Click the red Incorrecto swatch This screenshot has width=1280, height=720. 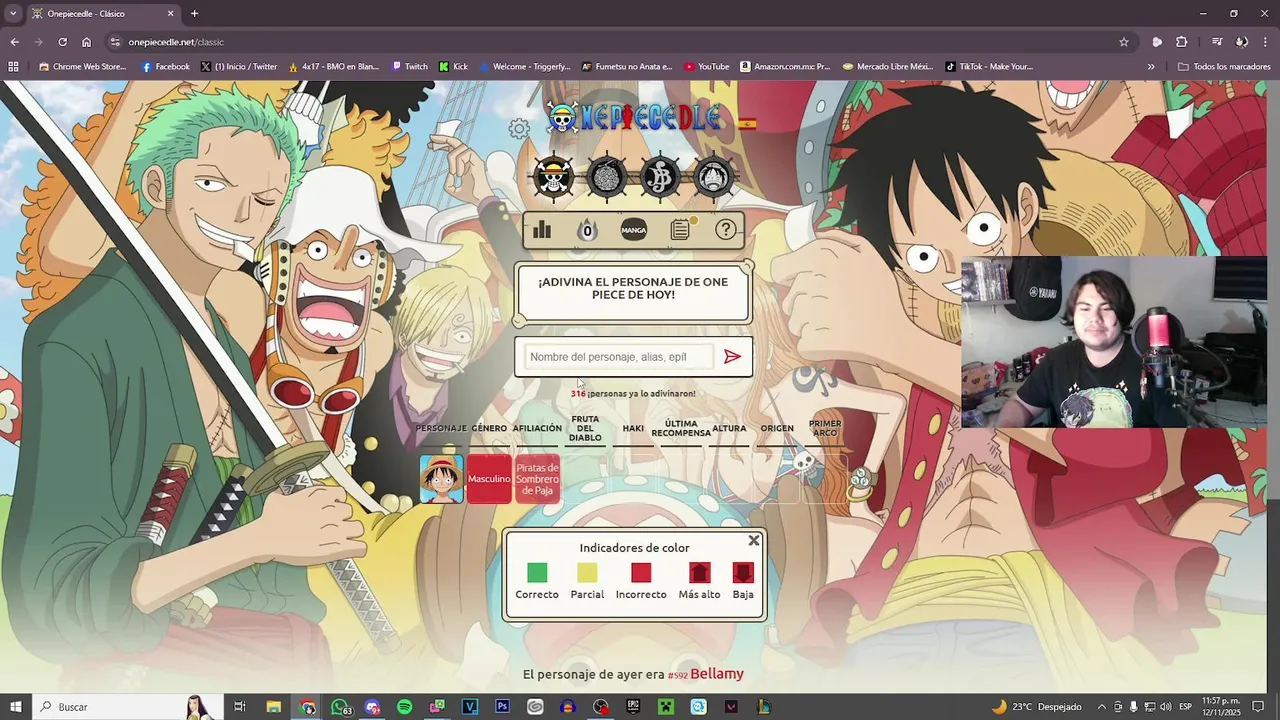pos(641,573)
